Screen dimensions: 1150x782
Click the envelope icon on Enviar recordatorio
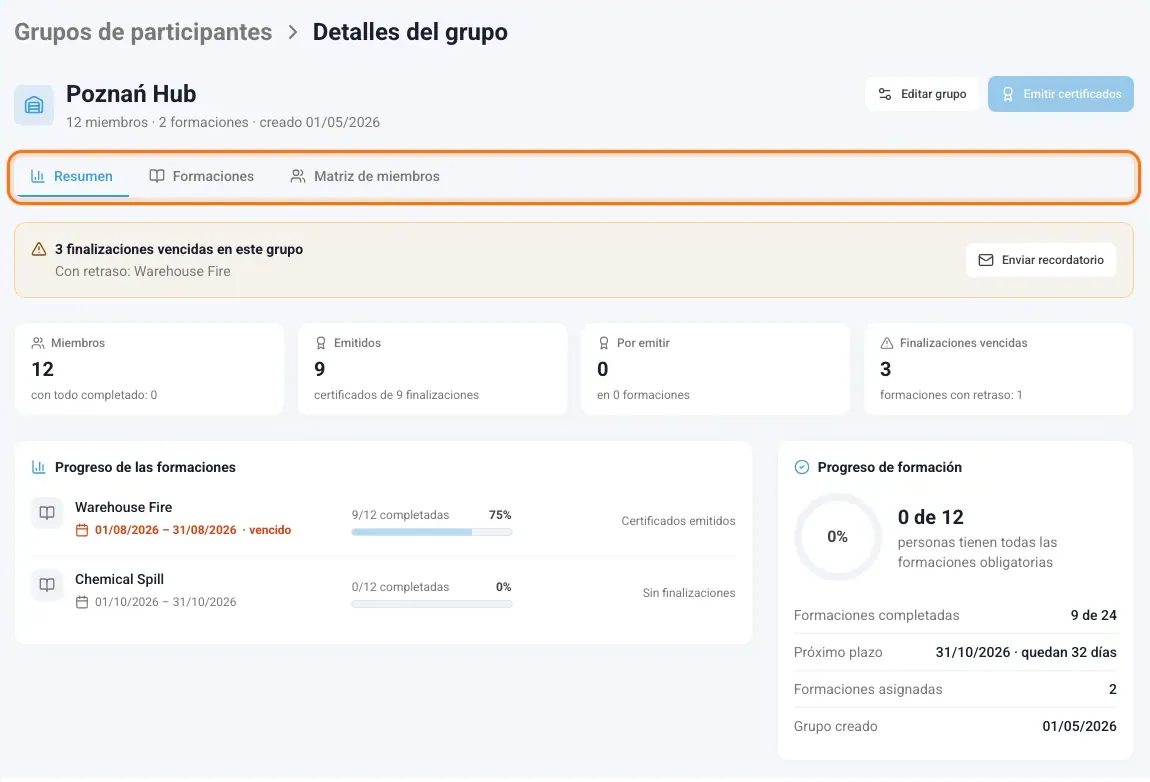click(986, 260)
